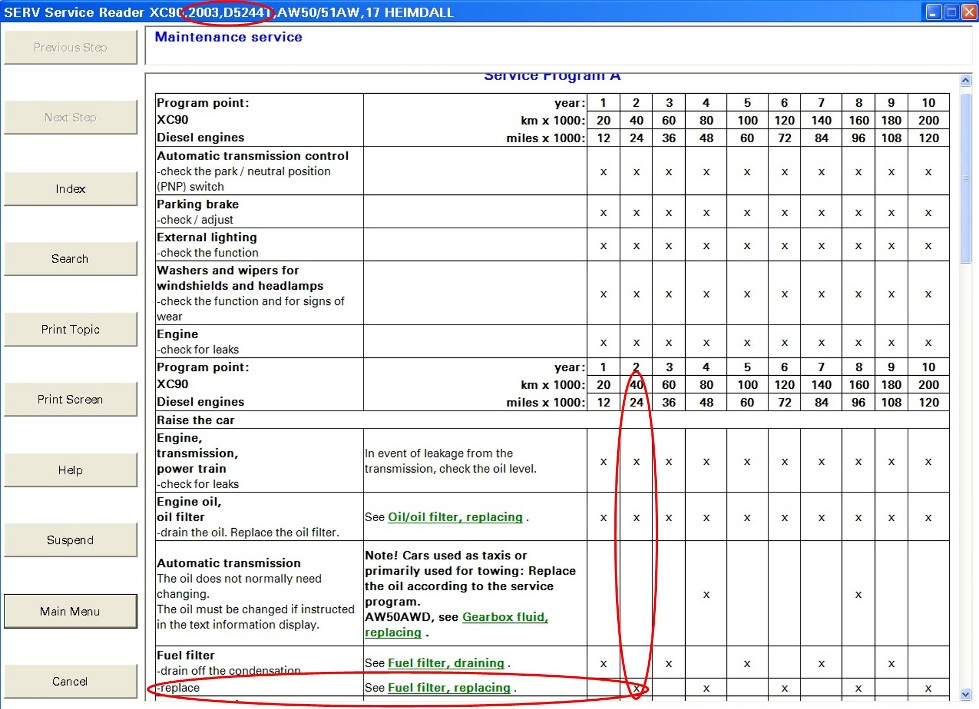Return to the Main Menu
The image size is (979, 709).
pyautogui.click(x=70, y=611)
